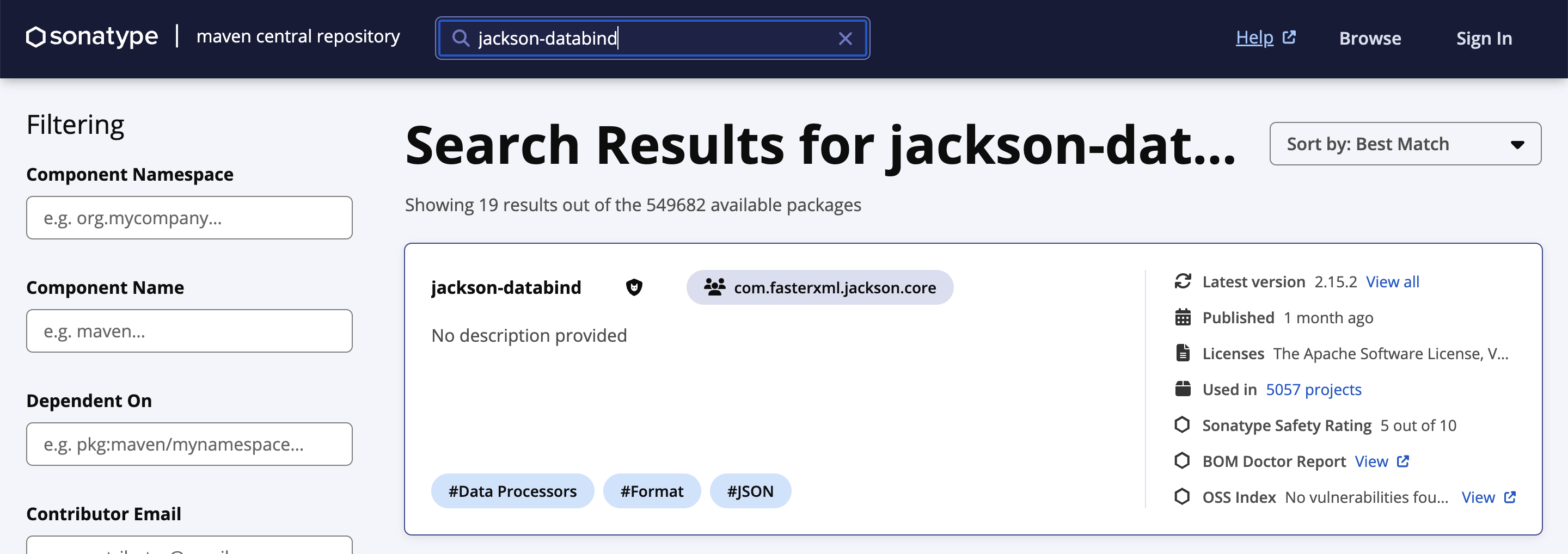Select the #Data Processors tag
The image size is (1568, 554).
tap(512, 491)
